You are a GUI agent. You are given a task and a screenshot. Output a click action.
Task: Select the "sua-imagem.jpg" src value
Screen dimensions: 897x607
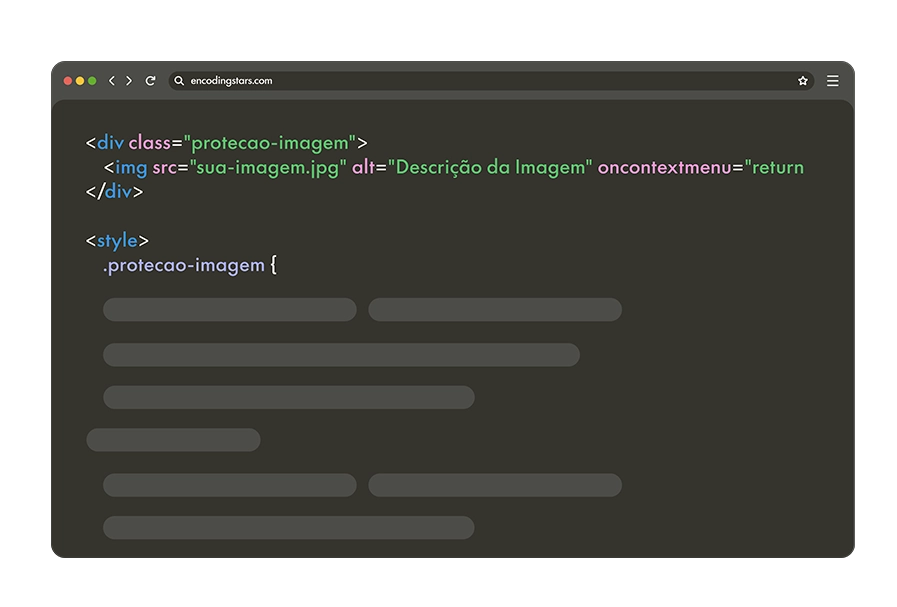coord(268,168)
